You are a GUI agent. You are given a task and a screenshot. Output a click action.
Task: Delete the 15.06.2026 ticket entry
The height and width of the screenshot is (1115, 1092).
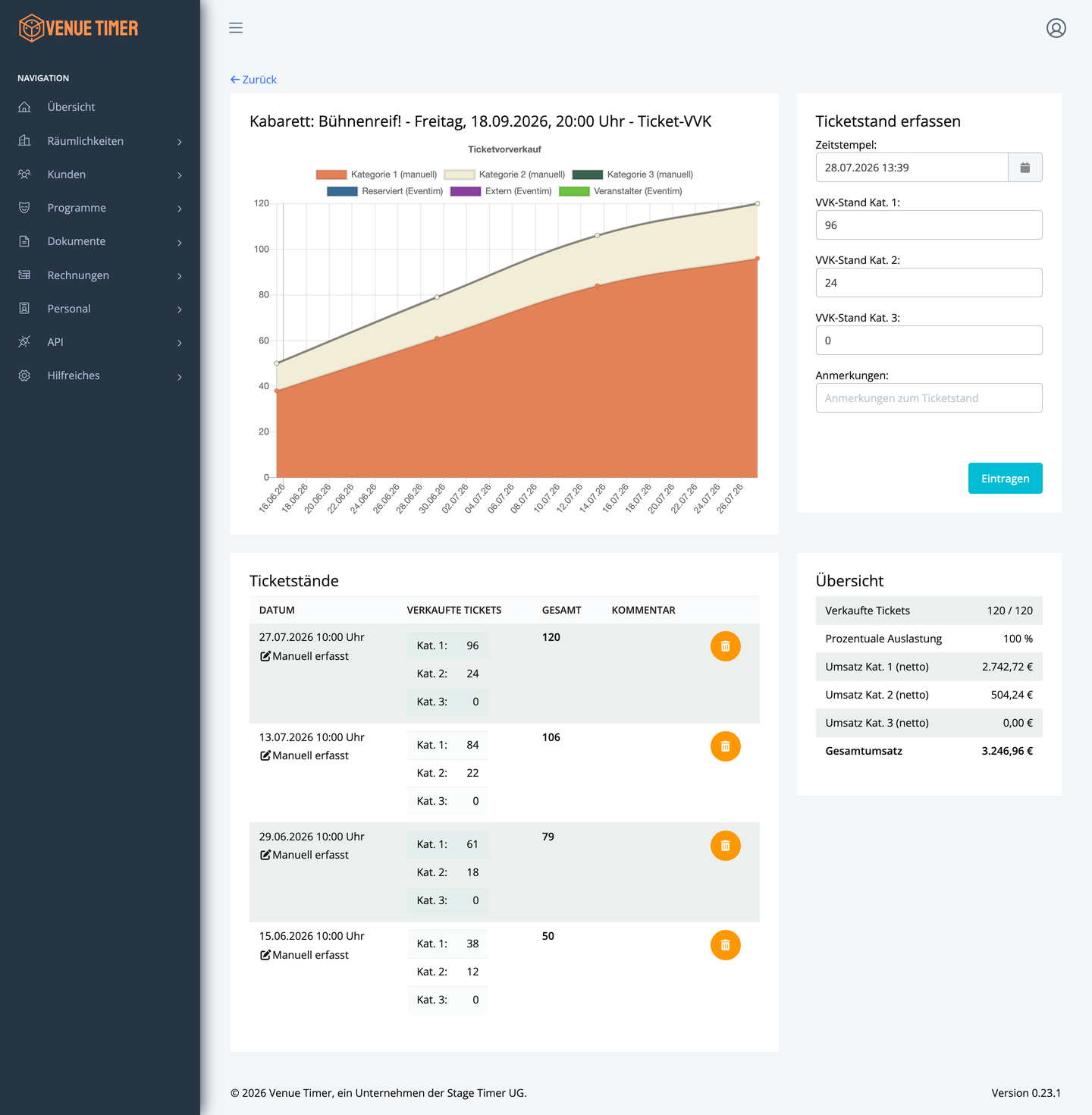[x=725, y=945]
